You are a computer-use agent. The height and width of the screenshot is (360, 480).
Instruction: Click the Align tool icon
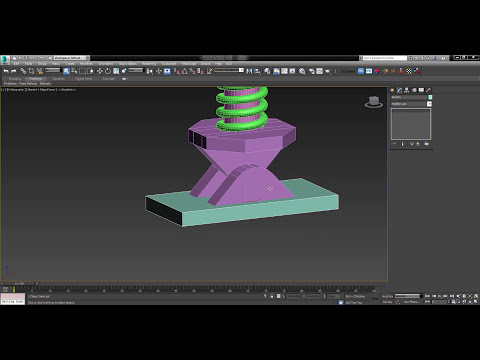(x=257, y=71)
